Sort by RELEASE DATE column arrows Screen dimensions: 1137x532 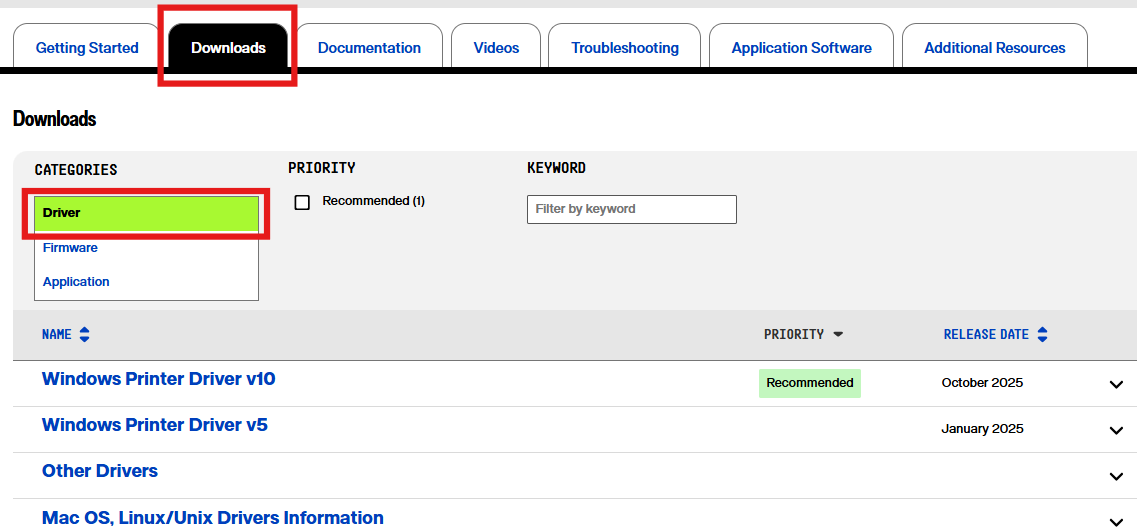pos(1043,334)
